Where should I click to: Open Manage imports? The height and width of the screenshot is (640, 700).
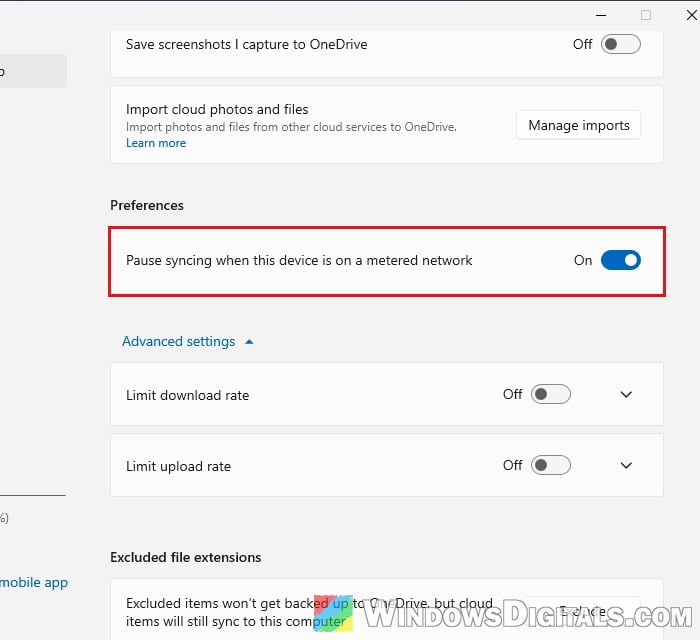pyautogui.click(x=579, y=125)
